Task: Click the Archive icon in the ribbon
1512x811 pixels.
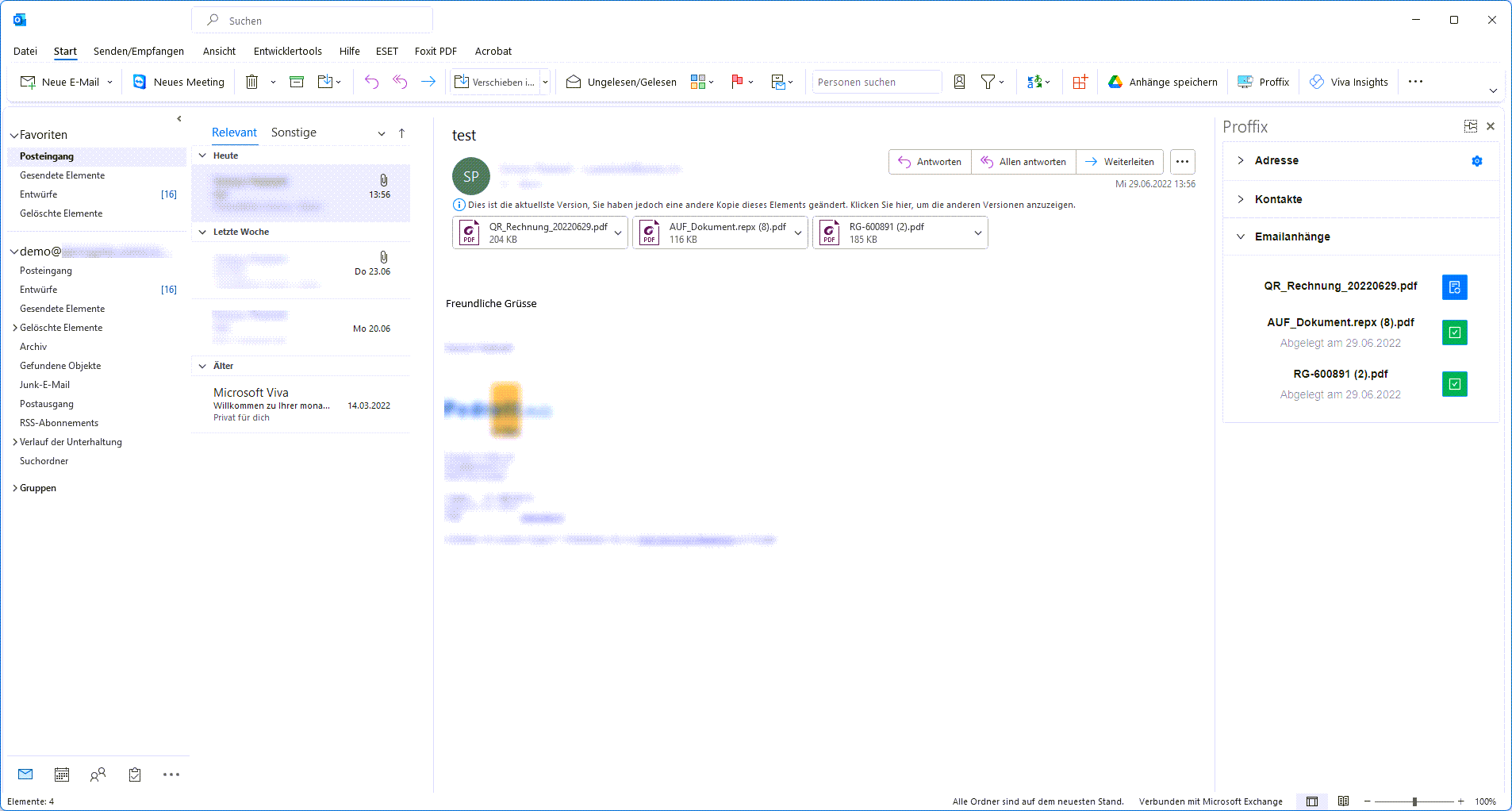Action: coord(297,82)
